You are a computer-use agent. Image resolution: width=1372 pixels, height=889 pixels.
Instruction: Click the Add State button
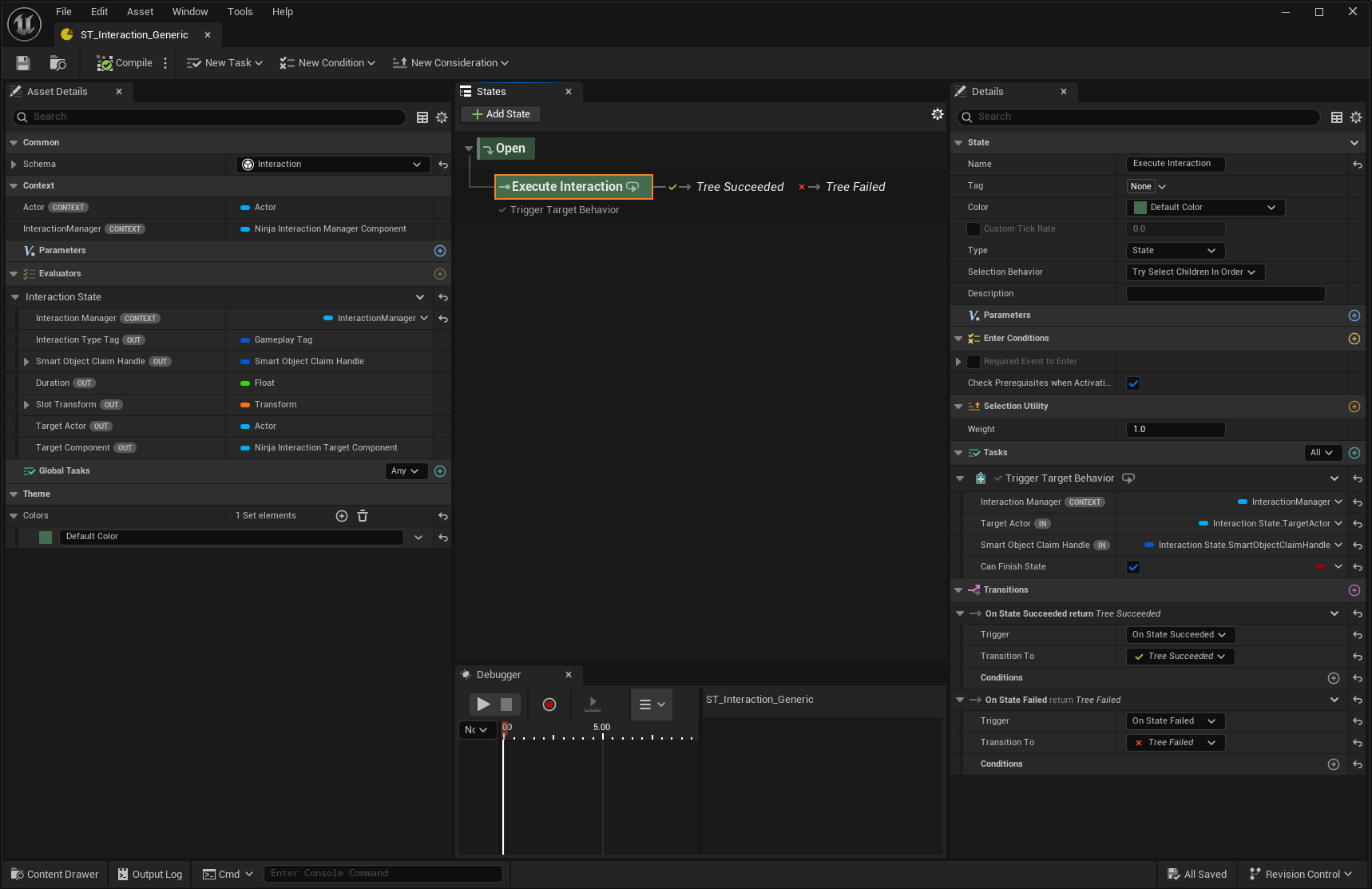[x=501, y=114]
